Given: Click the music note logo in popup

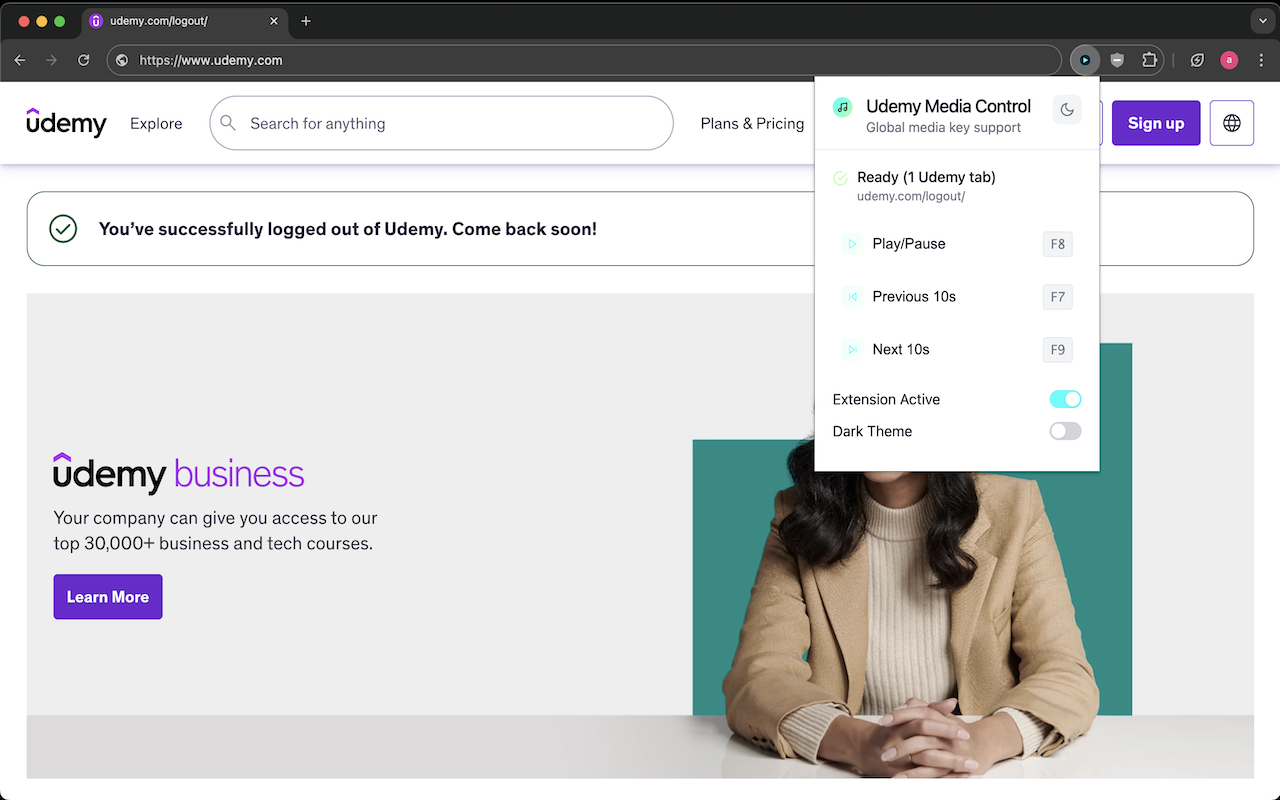Looking at the screenshot, I should pyautogui.click(x=842, y=107).
